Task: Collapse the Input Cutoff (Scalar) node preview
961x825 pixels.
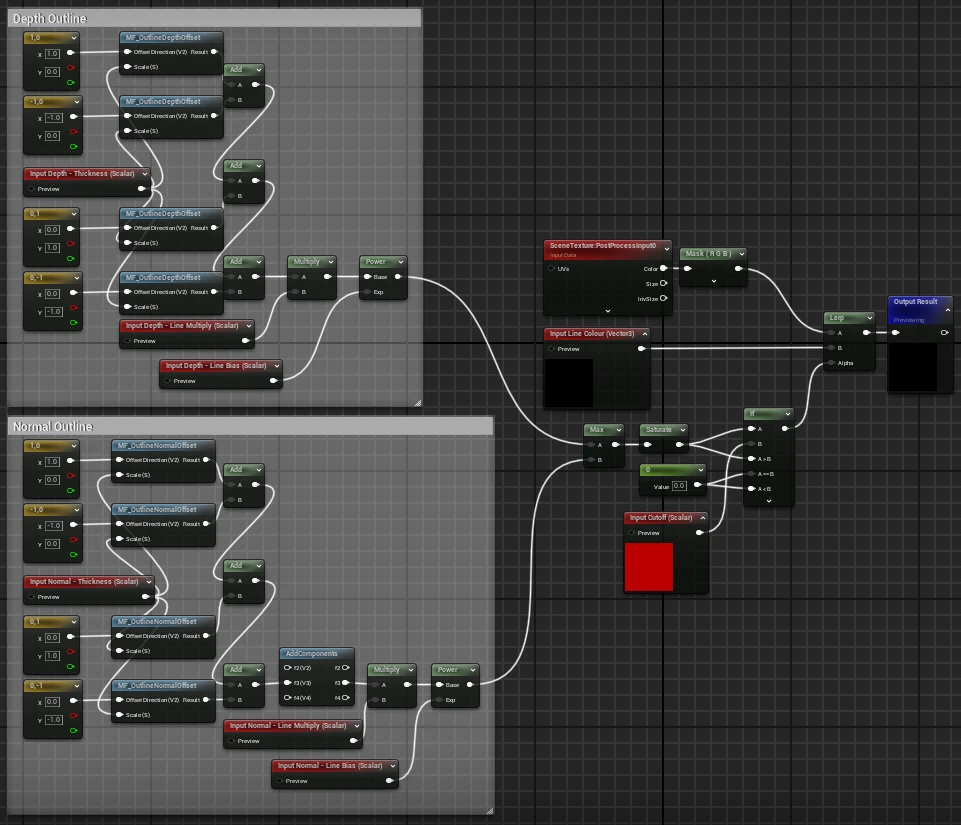Action: (702, 517)
